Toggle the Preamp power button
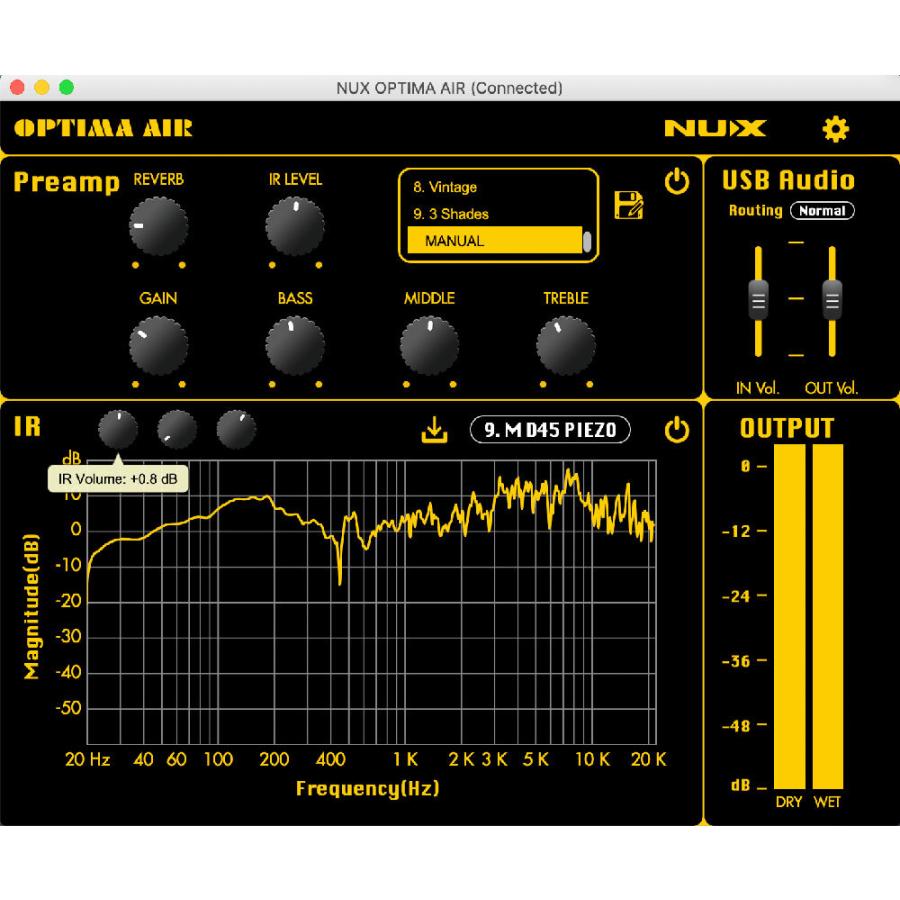900x900 pixels. 677,181
